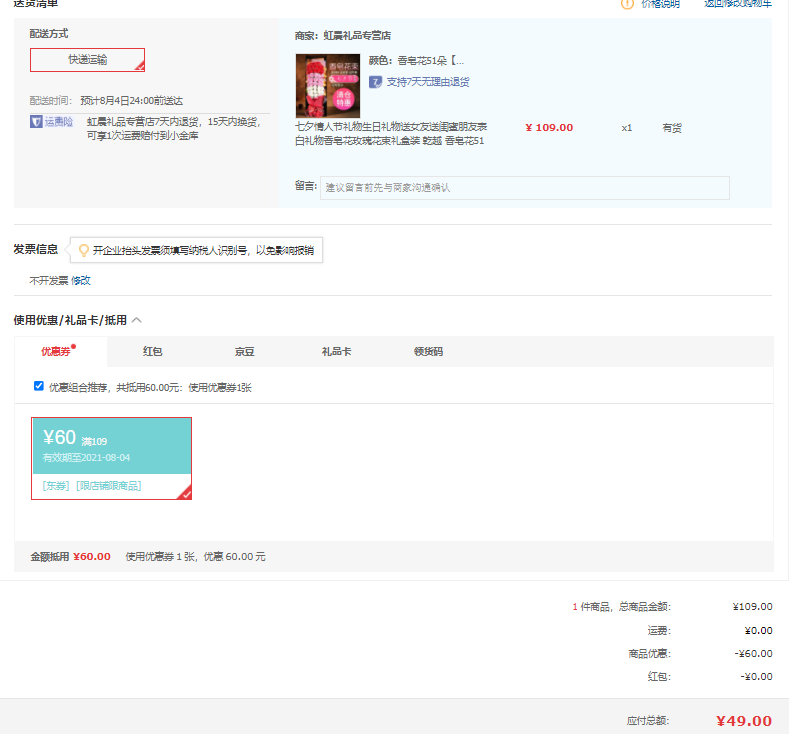The image size is (802, 734).
Task: Click 支持7天无理由退货 link
Action: point(428,82)
